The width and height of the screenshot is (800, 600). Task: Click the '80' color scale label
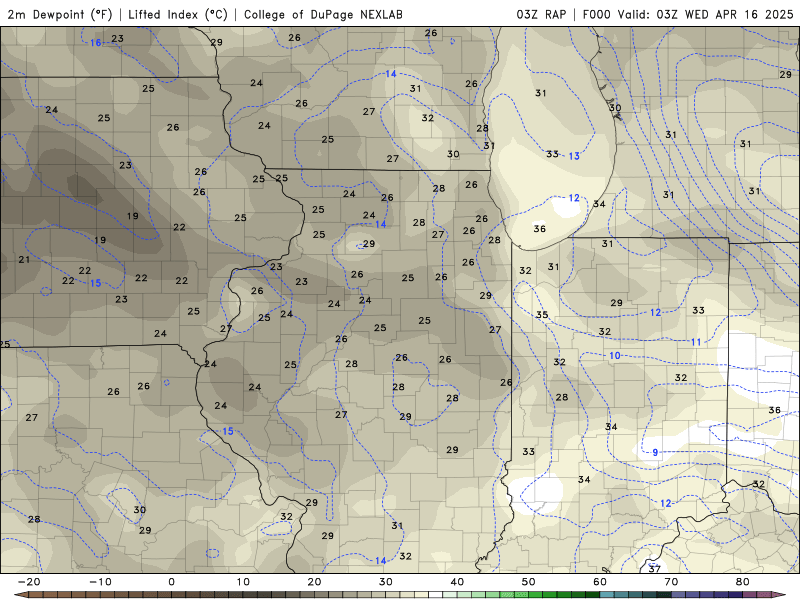[743, 582]
